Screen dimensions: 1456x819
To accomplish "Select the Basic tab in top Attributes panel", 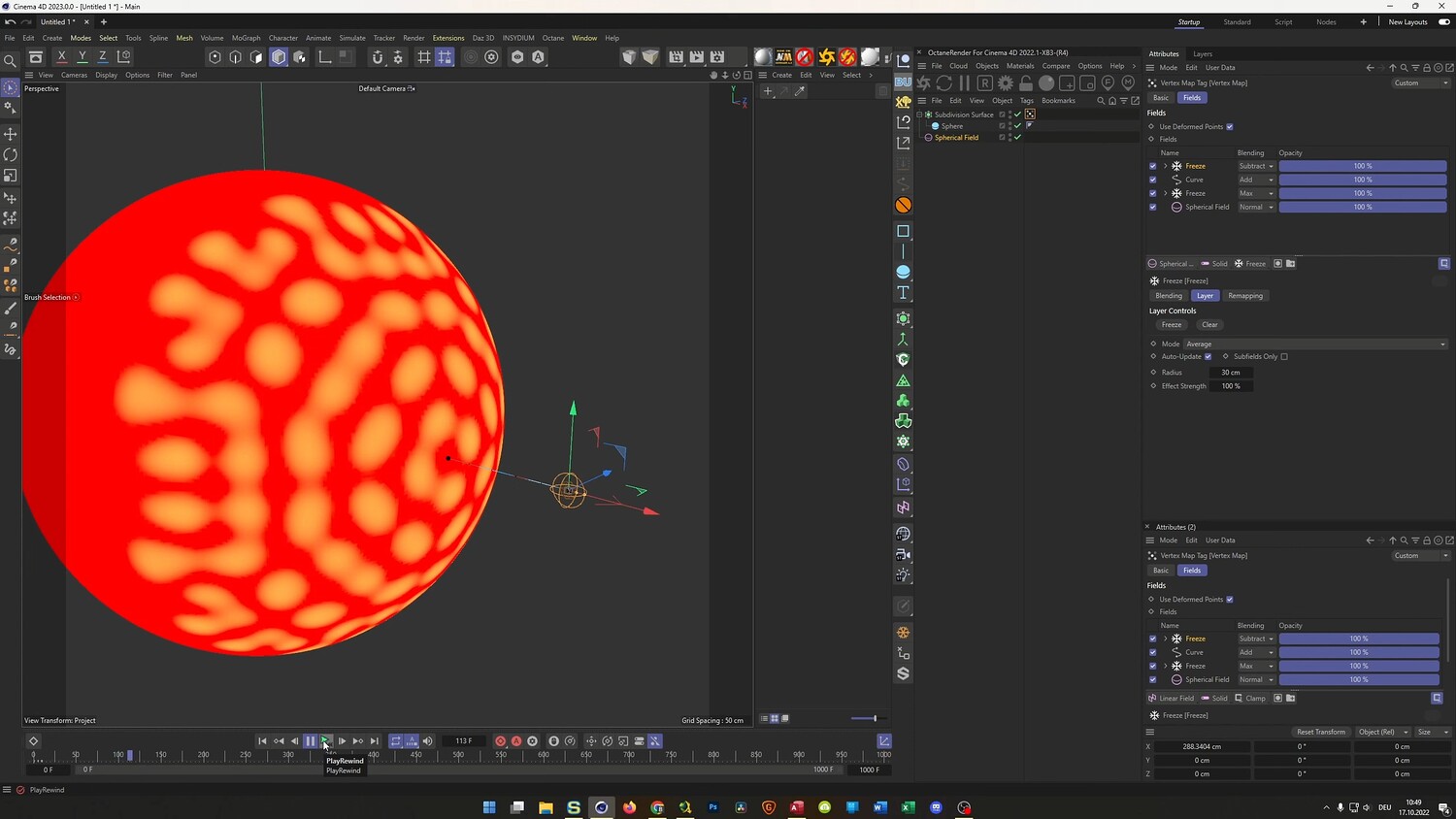I will [1161, 98].
